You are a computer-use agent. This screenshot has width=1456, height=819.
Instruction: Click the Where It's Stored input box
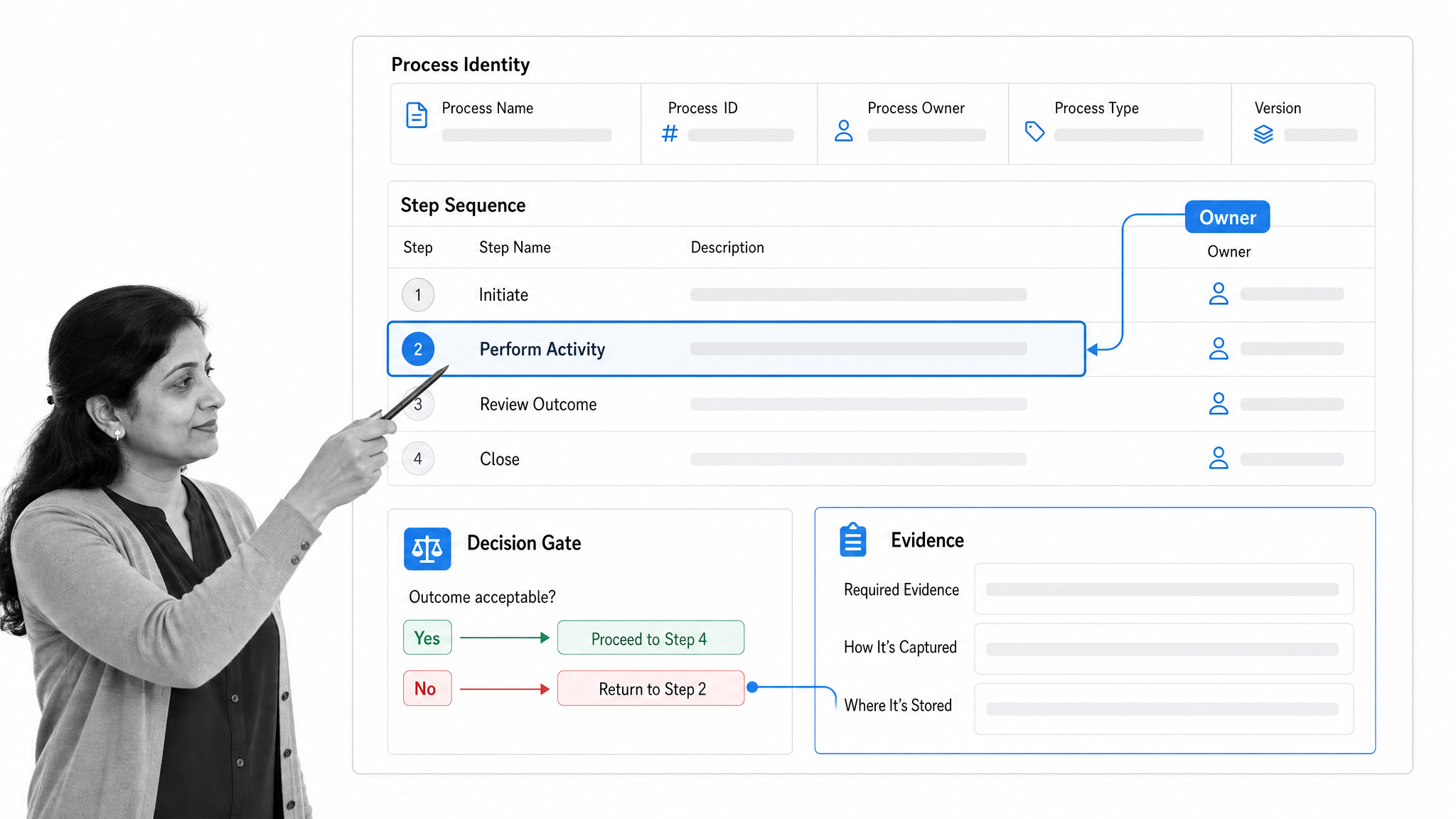point(1164,709)
